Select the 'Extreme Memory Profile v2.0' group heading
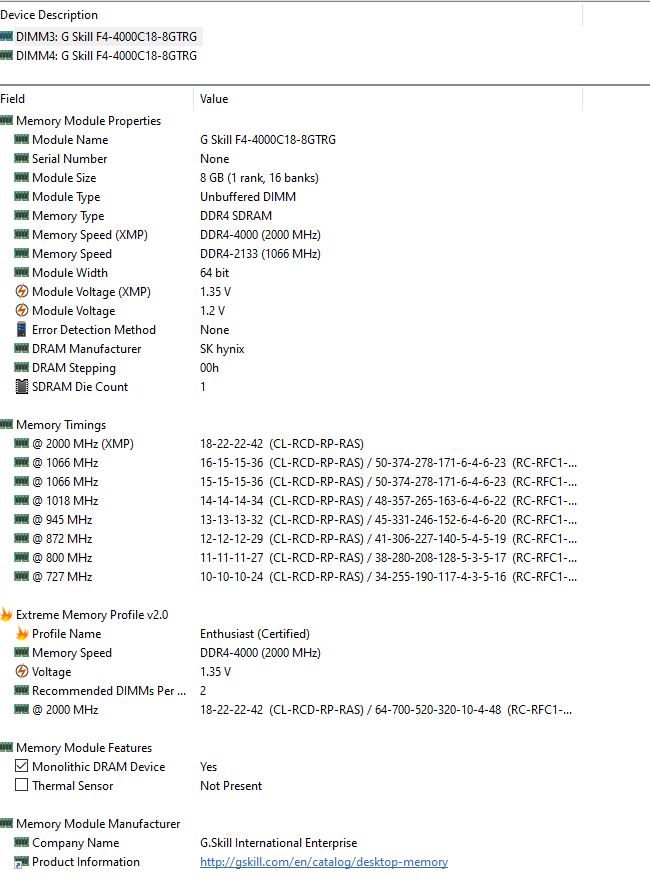The image size is (650, 894). pyautogui.click(x=92, y=615)
